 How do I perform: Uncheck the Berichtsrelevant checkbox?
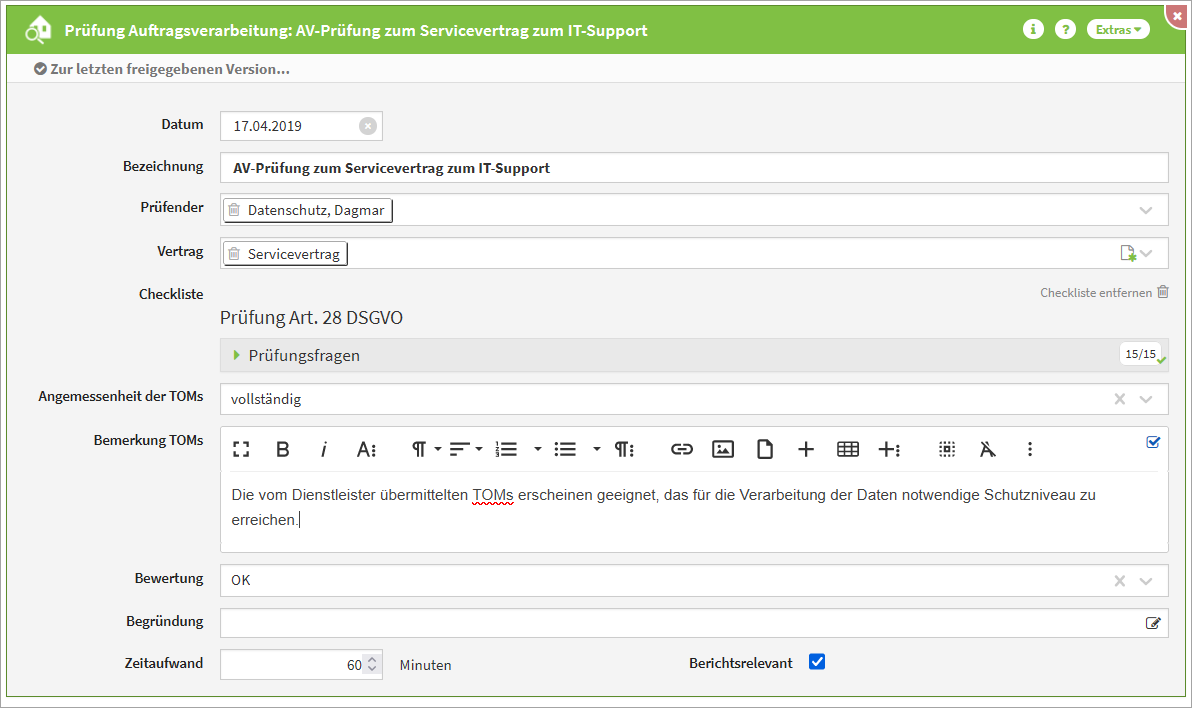(817, 662)
